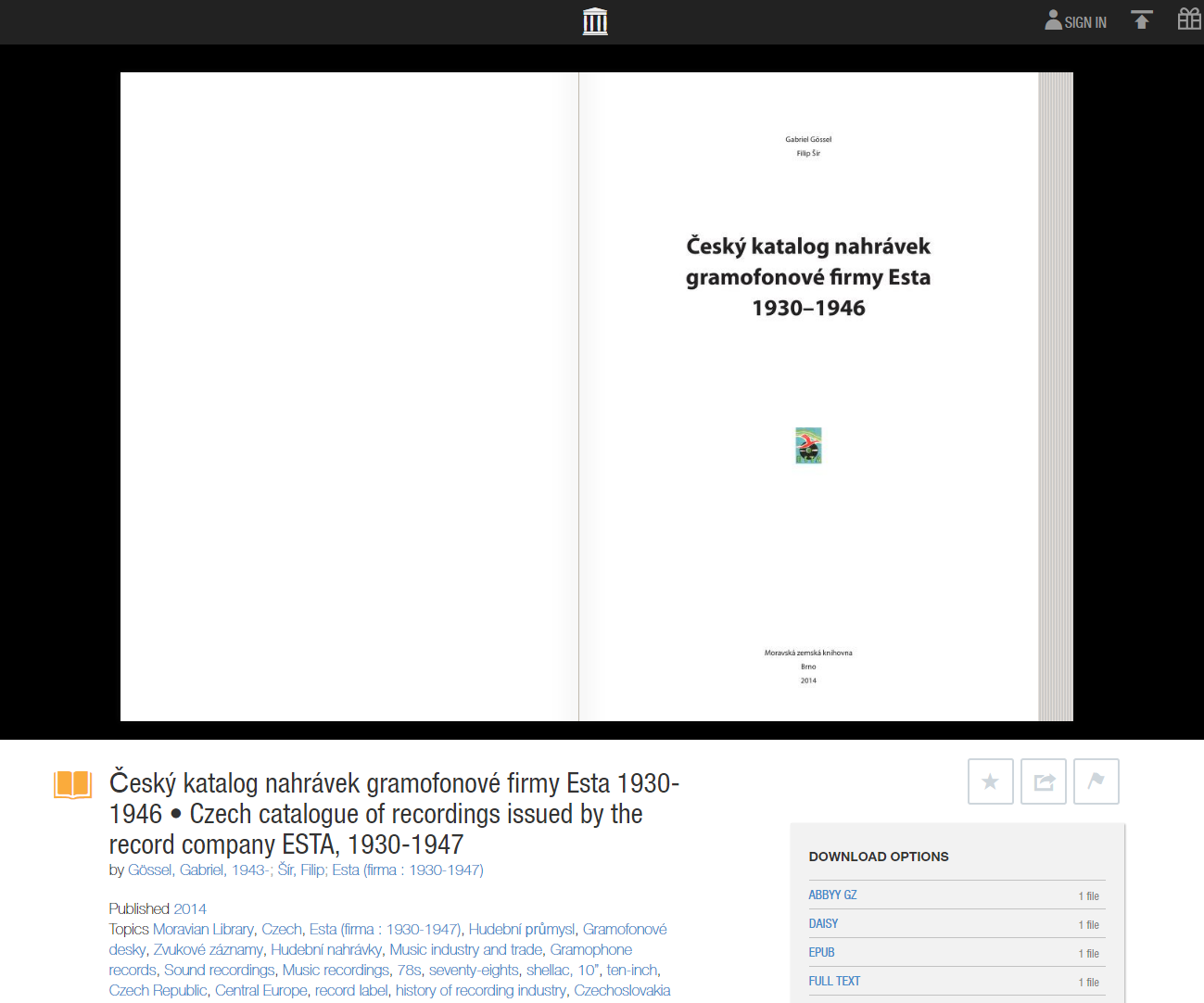
Task: Open the Central Europe topic link
Action: point(260,990)
